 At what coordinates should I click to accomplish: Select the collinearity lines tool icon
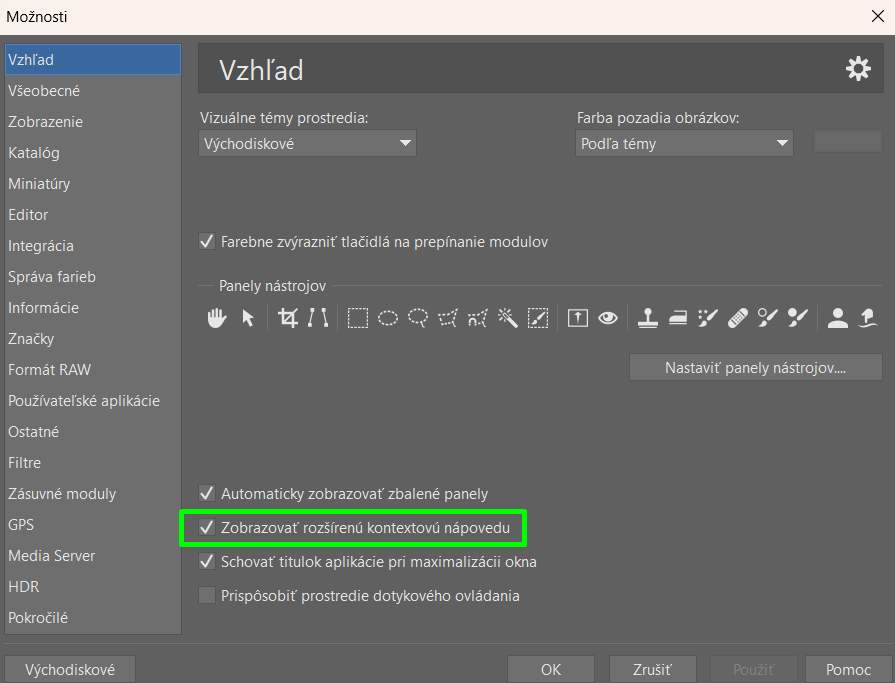318,318
